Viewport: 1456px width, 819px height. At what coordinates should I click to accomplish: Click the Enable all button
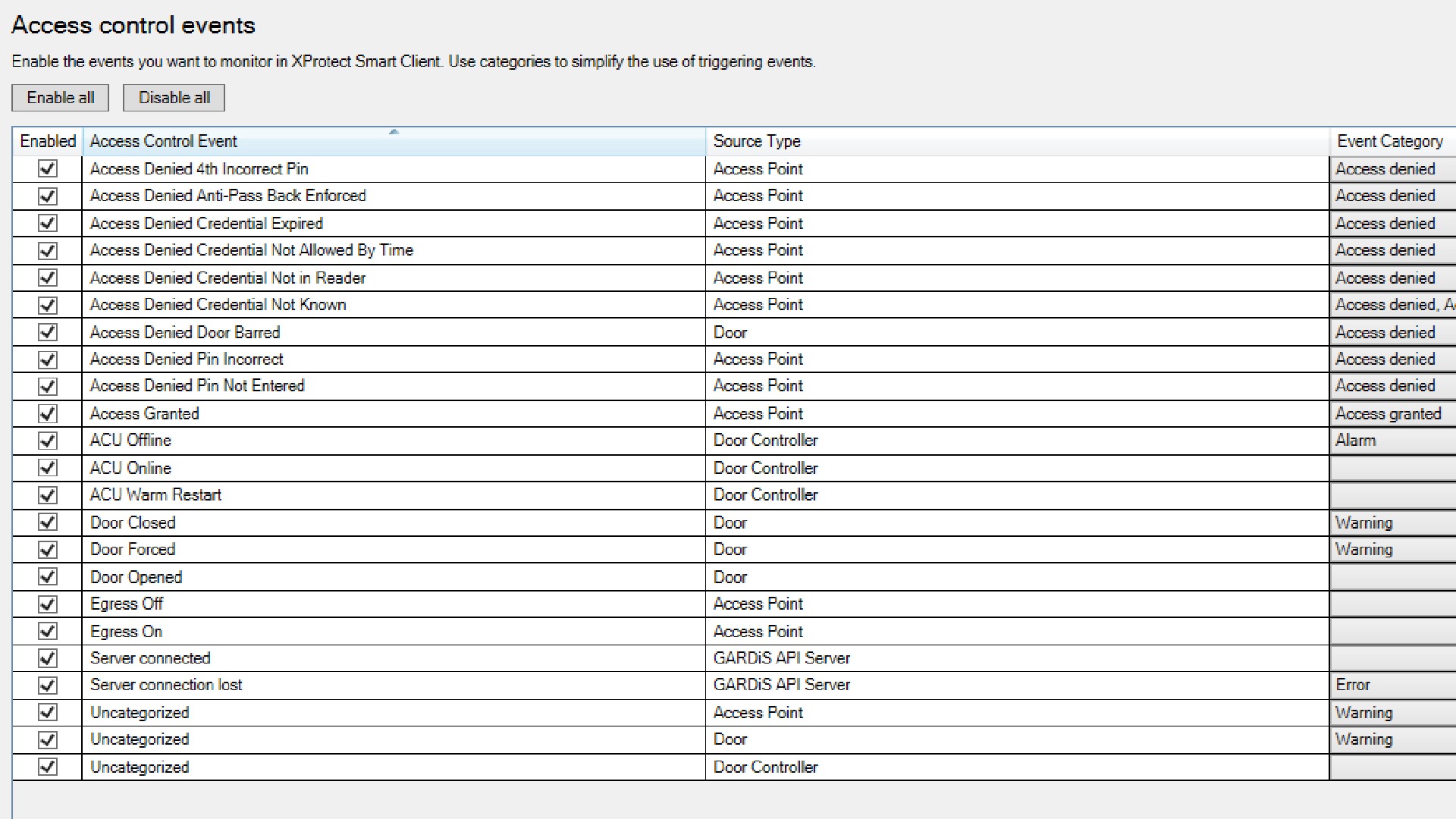61,98
